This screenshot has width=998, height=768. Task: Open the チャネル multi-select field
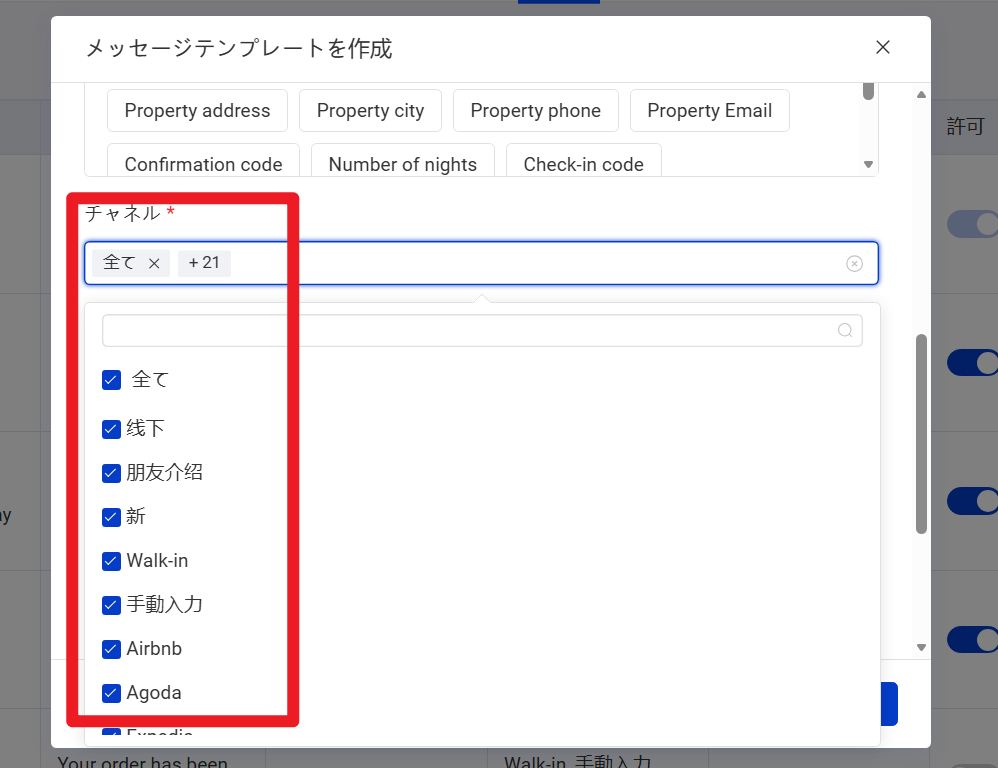481,263
